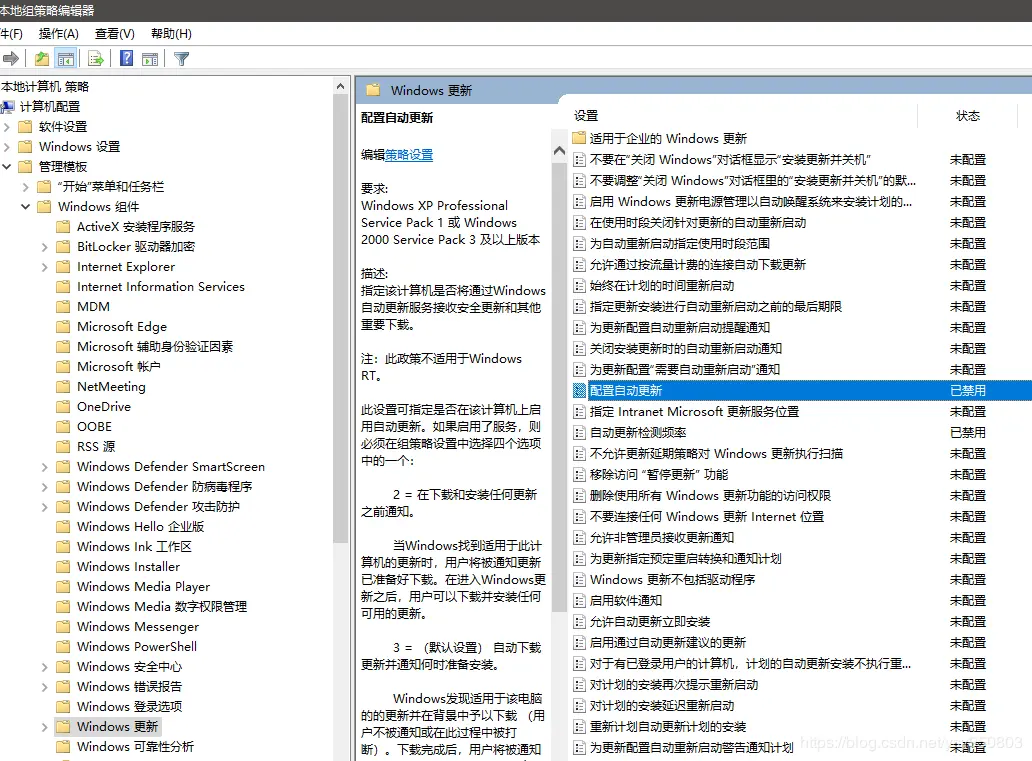This screenshot has width=1032, height=761.
Task: Click the scrollbar up arrow in middle pane
Action: 559,151
